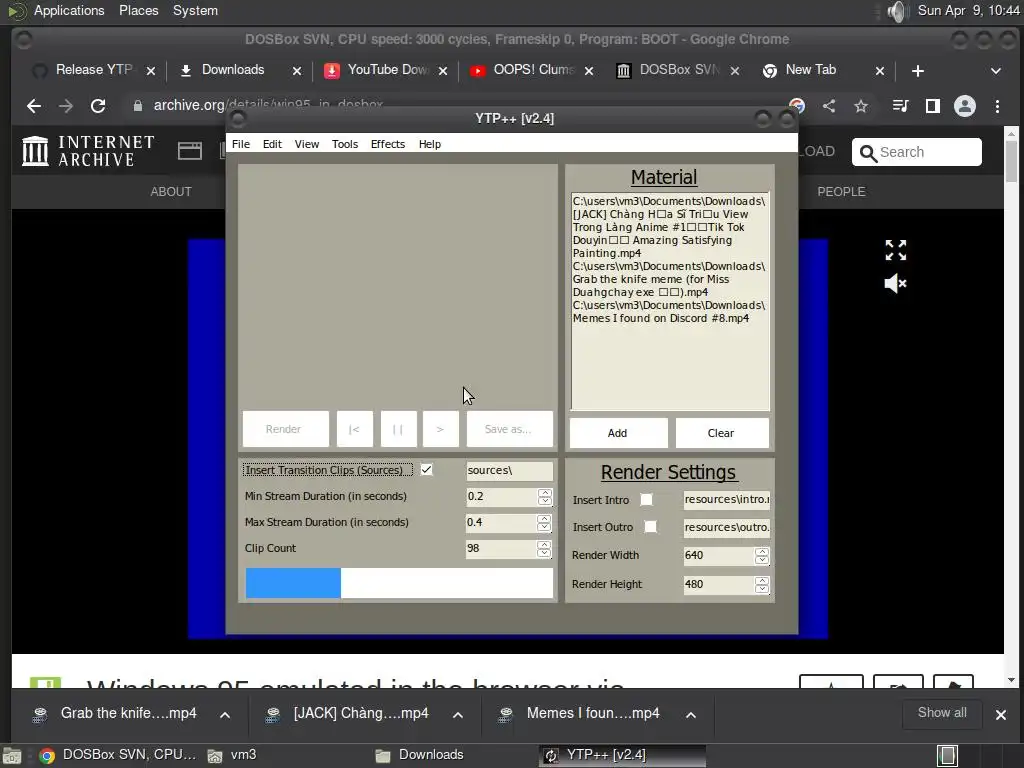Increase Max Stream Duration with up arrow
Viewport: 1024px width, 768px height.
click(545, 518)
